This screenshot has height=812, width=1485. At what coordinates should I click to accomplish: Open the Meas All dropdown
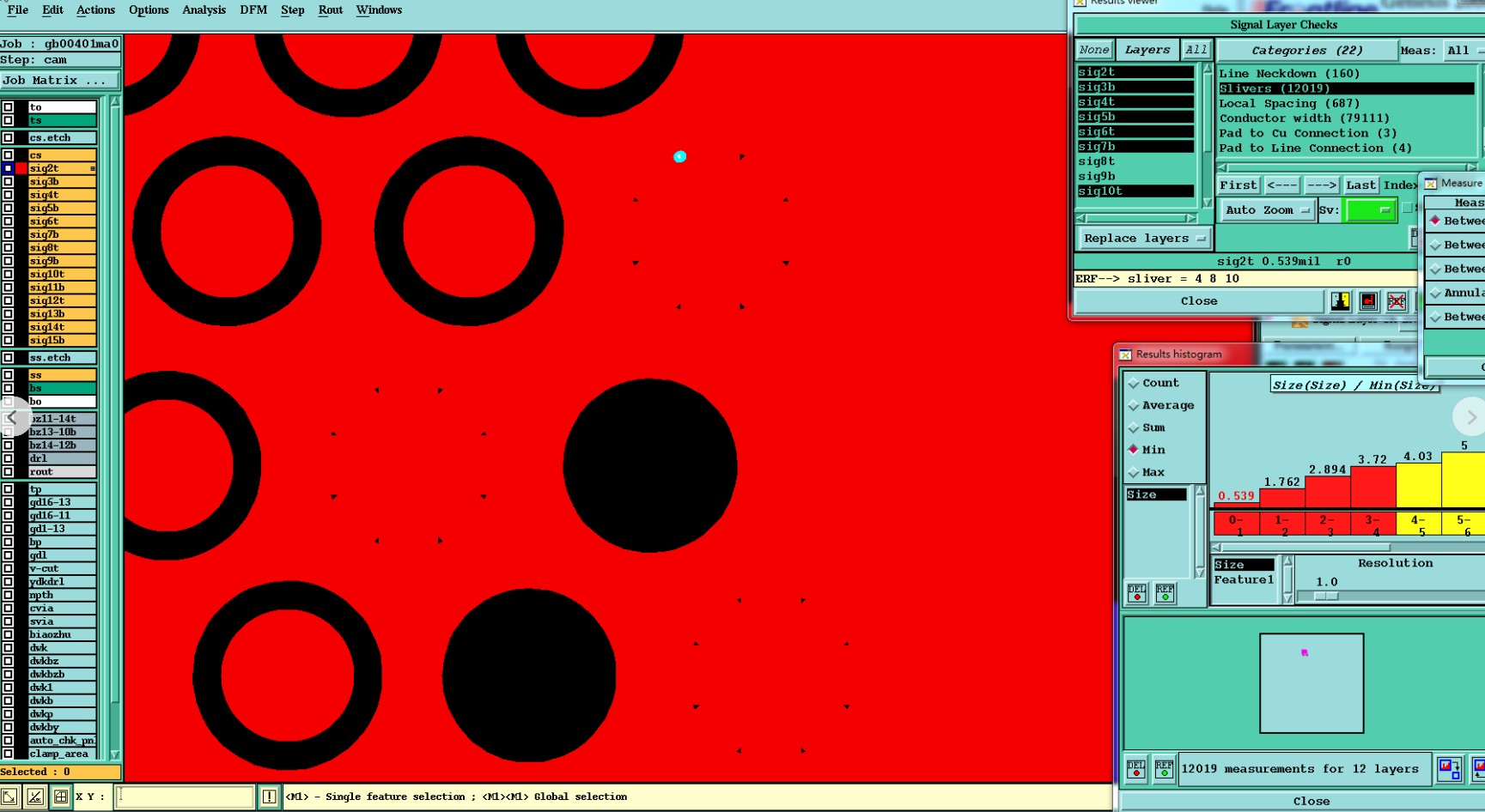(1464, 51)
